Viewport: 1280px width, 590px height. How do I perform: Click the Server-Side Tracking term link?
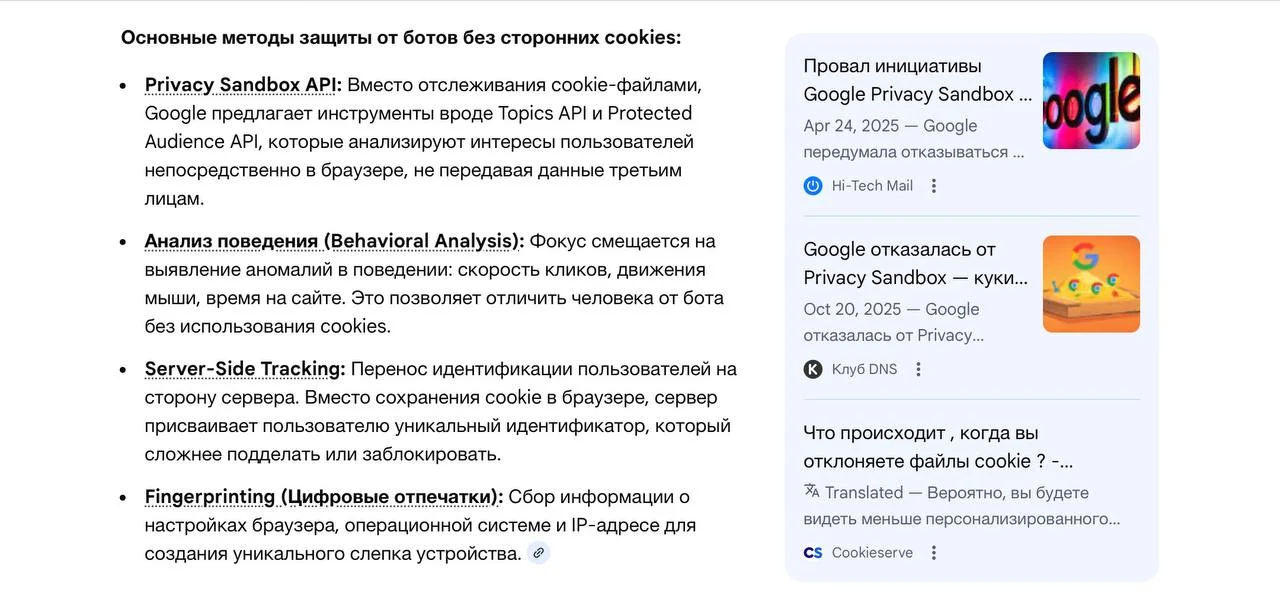tap(245, 369)
